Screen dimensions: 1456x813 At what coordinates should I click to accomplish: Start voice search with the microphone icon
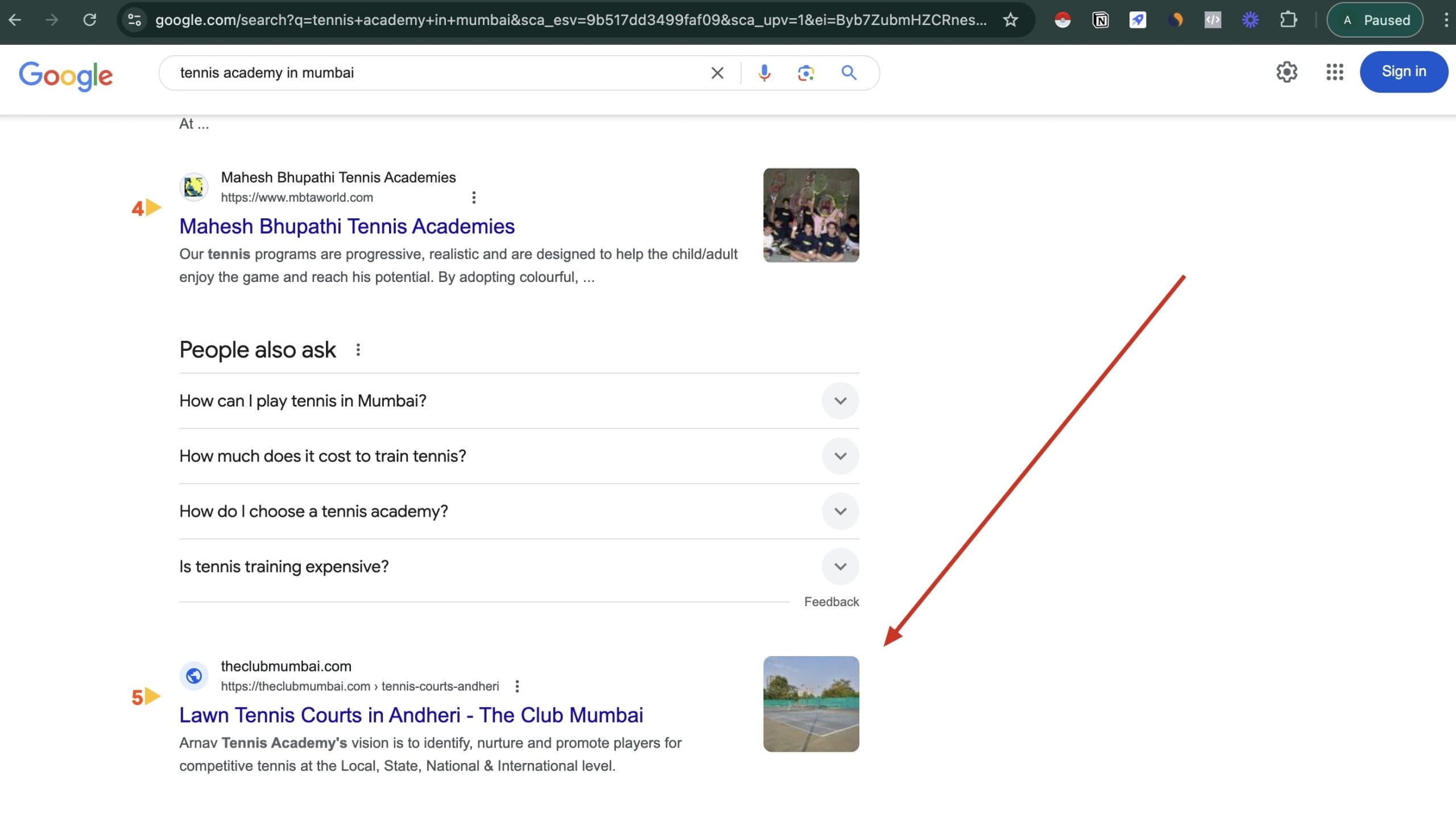[764, 73]
